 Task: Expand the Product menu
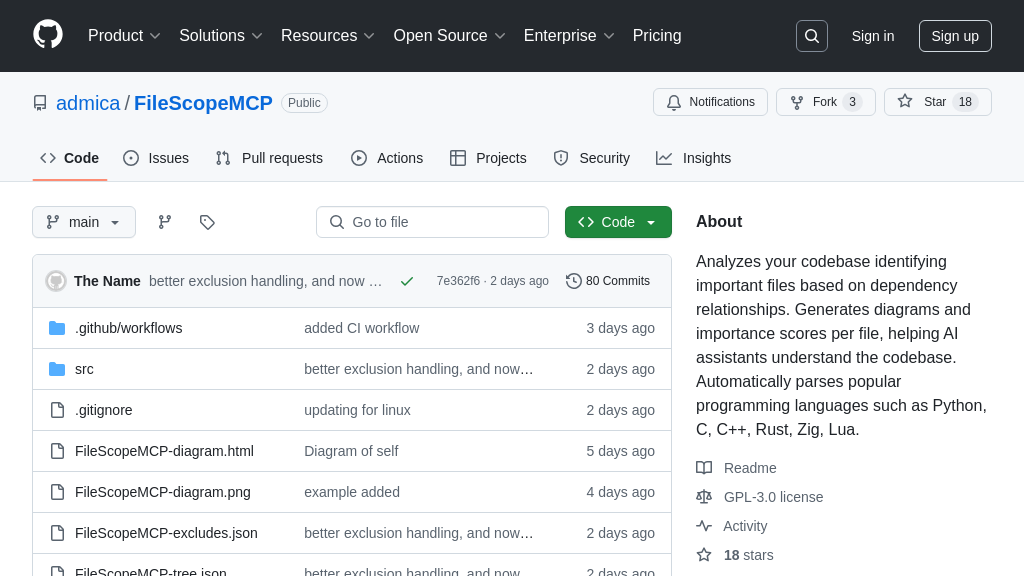point(124,36)
